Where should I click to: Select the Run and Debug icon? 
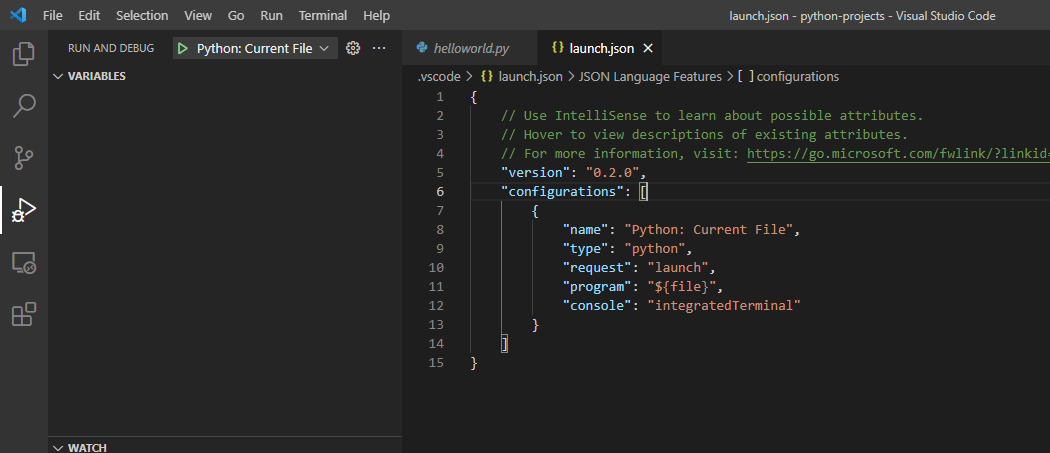click(x=23, y=210)
